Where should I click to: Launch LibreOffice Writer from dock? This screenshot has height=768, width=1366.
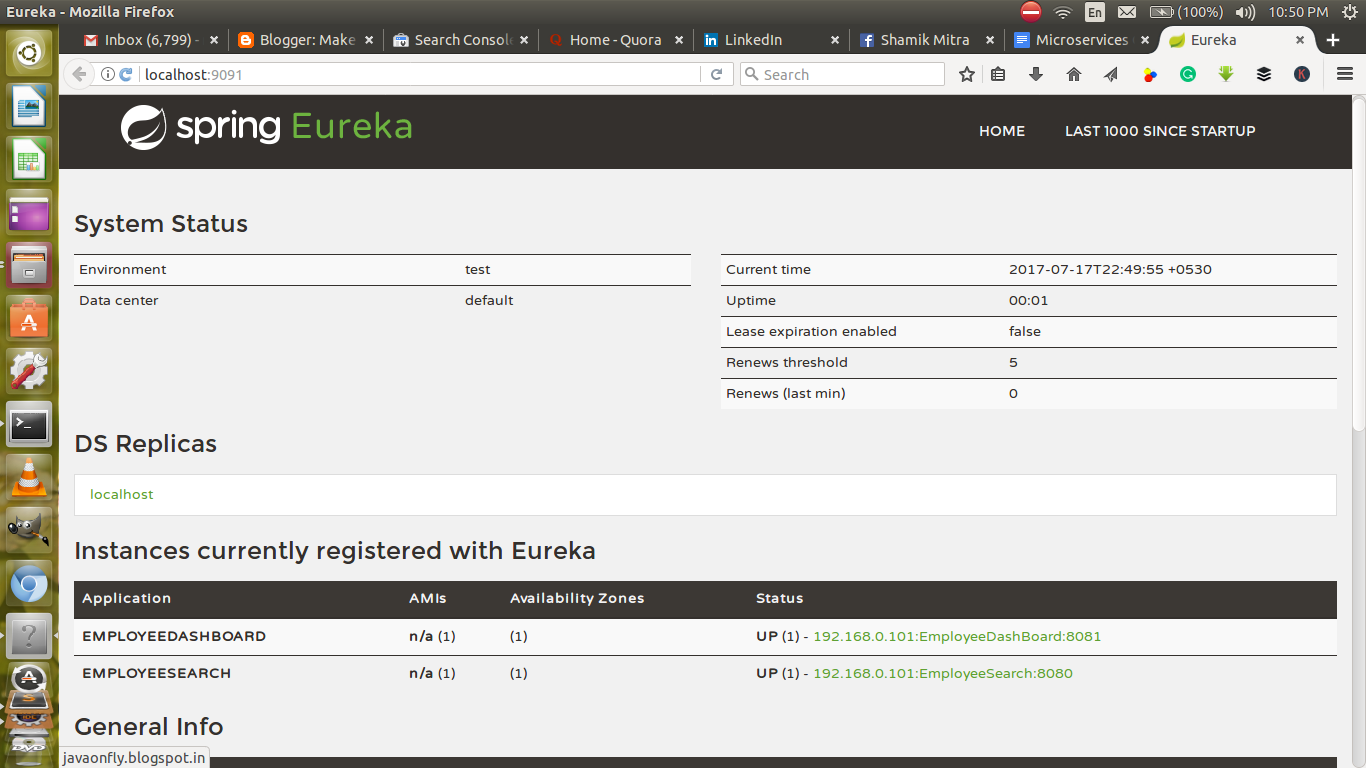click(29, 106)
